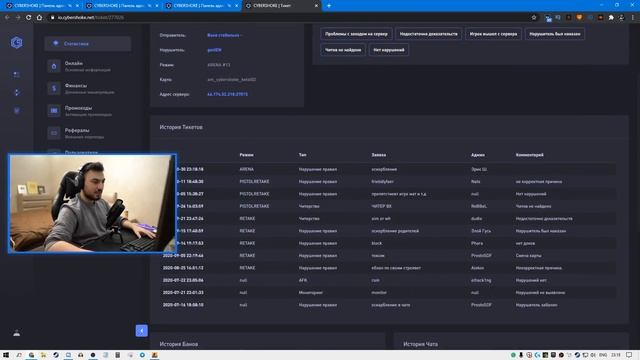
Task: Click the Промокоды section icon
Action: point(54,111)
